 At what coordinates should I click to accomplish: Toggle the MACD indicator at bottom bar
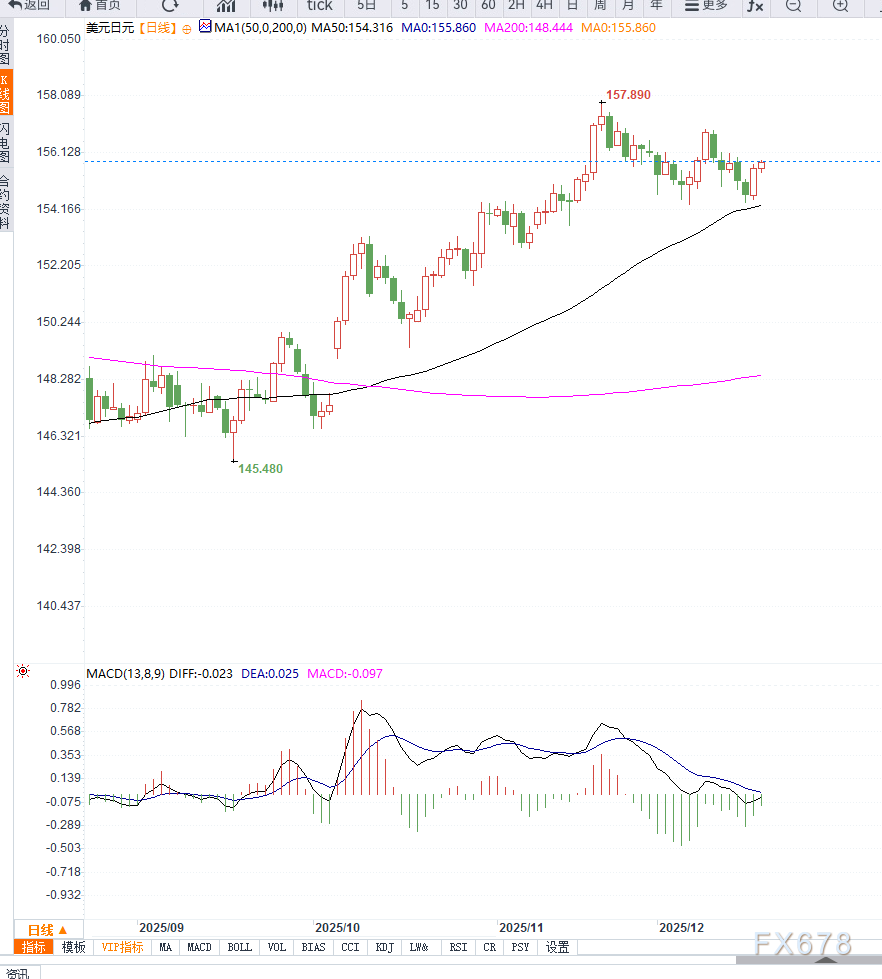tap(199, 947)
